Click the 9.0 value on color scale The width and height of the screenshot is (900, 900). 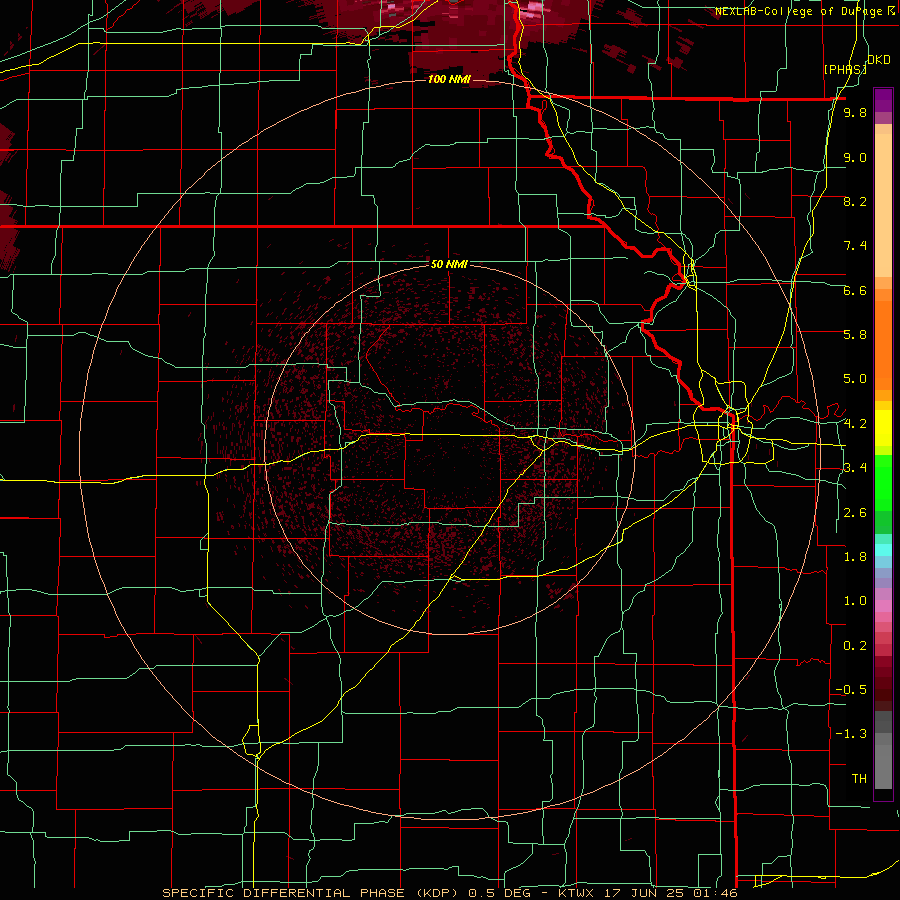(855, 157)
